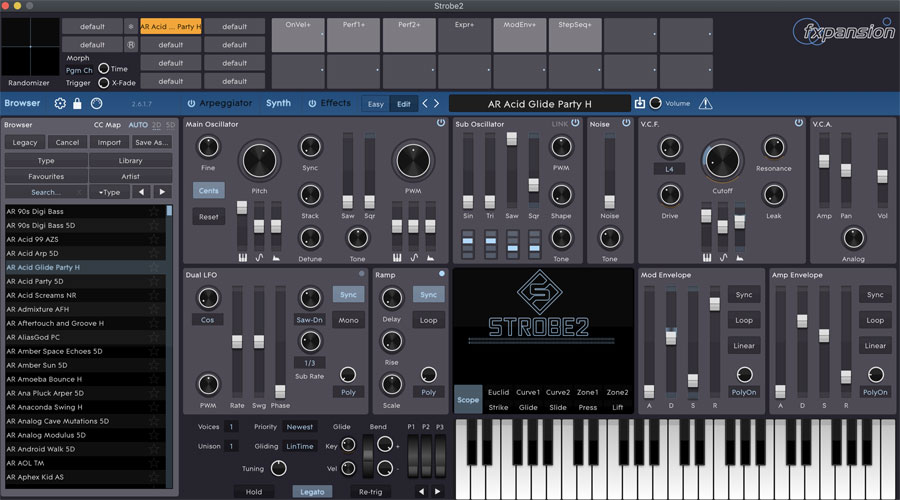Image resolution: width=900 pixels, height=500 pixels.
Task: Click the Save As... button
Action: tap(152, 142)
